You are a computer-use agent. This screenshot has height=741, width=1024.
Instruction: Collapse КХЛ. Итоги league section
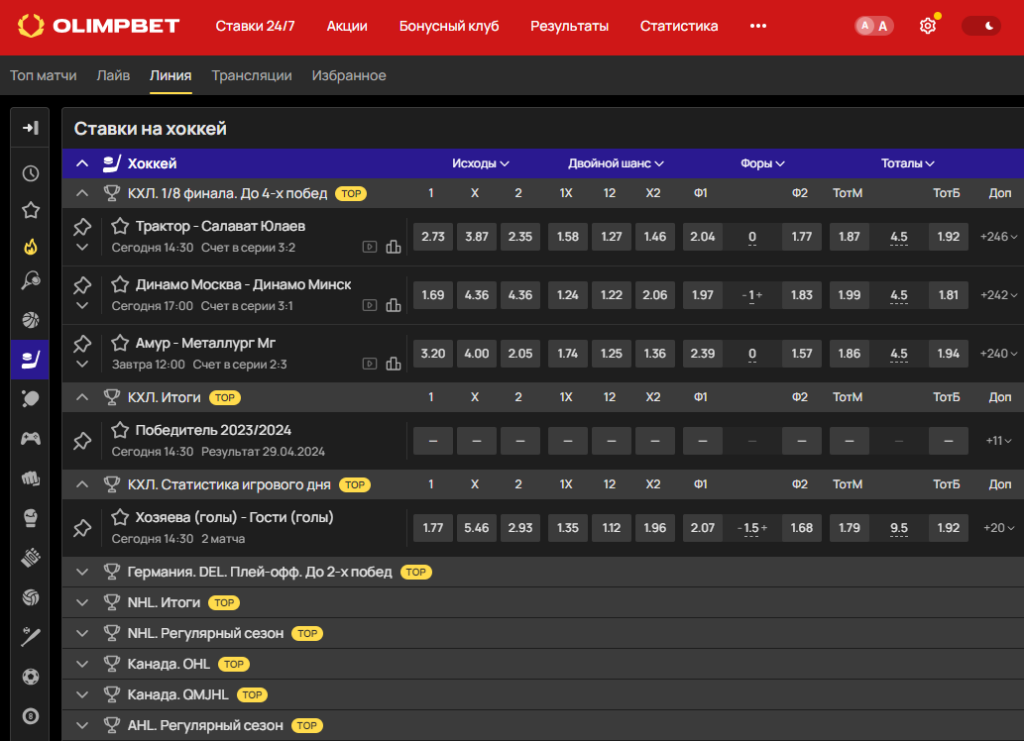tap(82, 397)
